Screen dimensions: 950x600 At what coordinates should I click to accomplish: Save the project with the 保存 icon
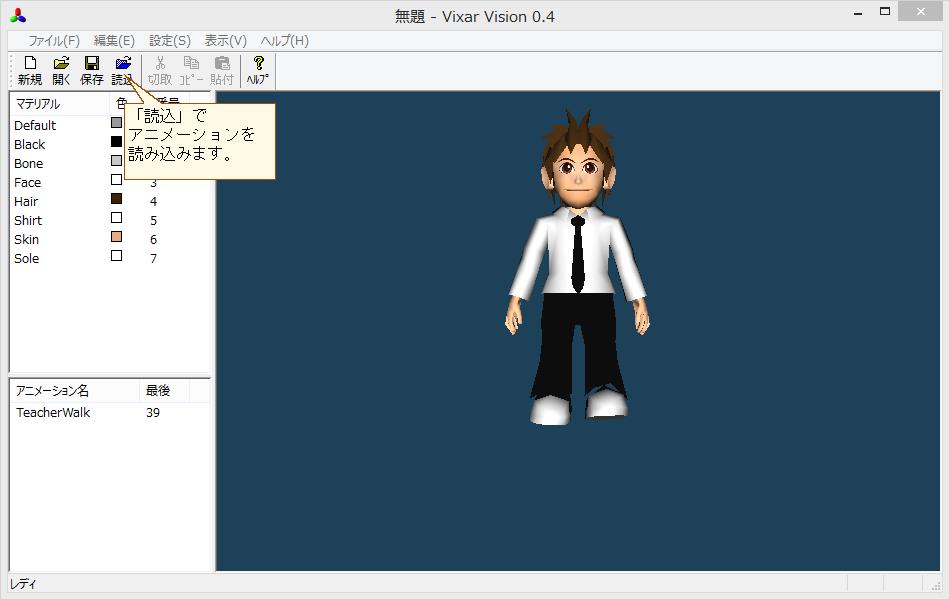point(91,69)
